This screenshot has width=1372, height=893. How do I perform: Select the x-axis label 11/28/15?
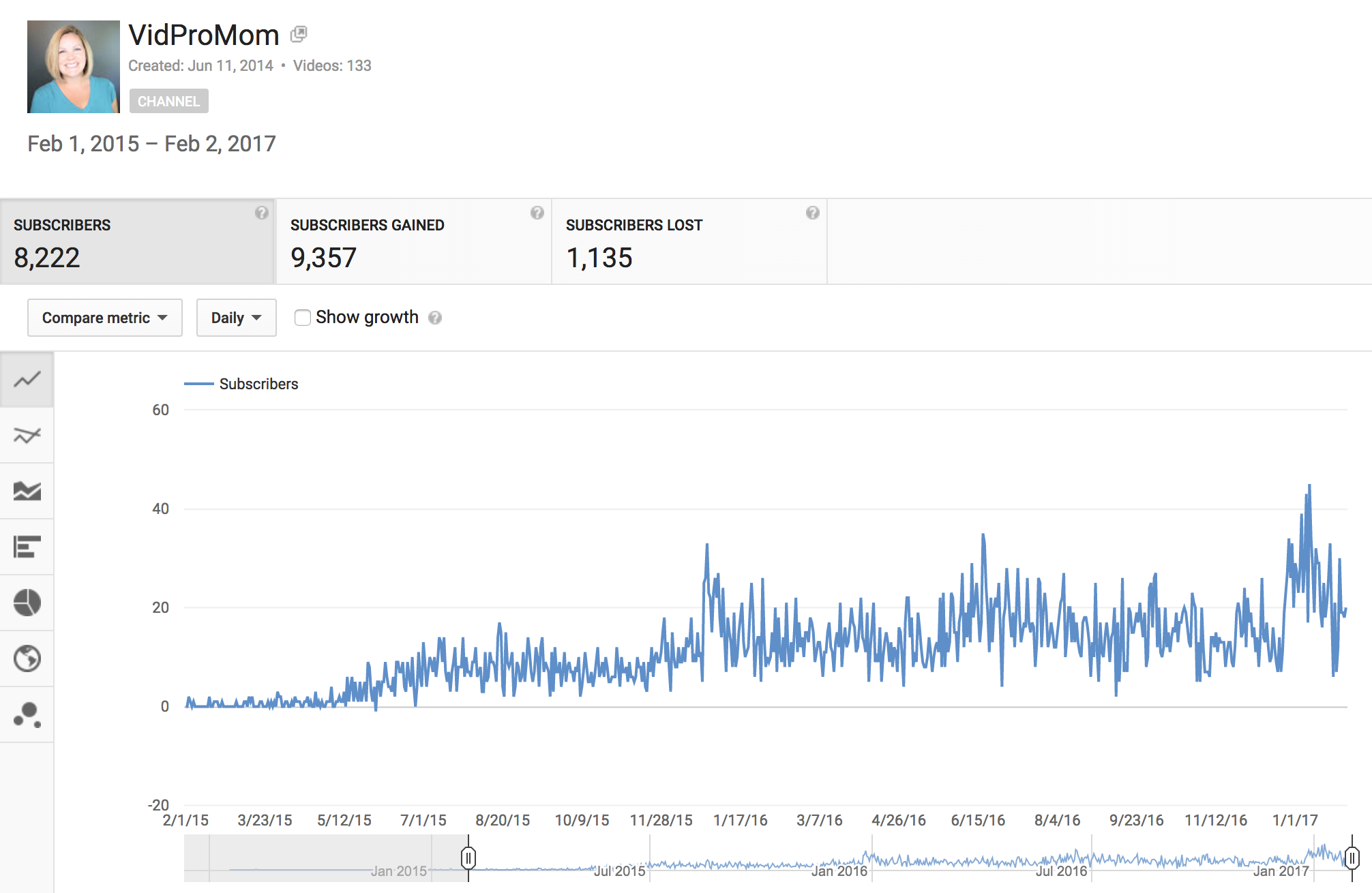coord(661,820)
